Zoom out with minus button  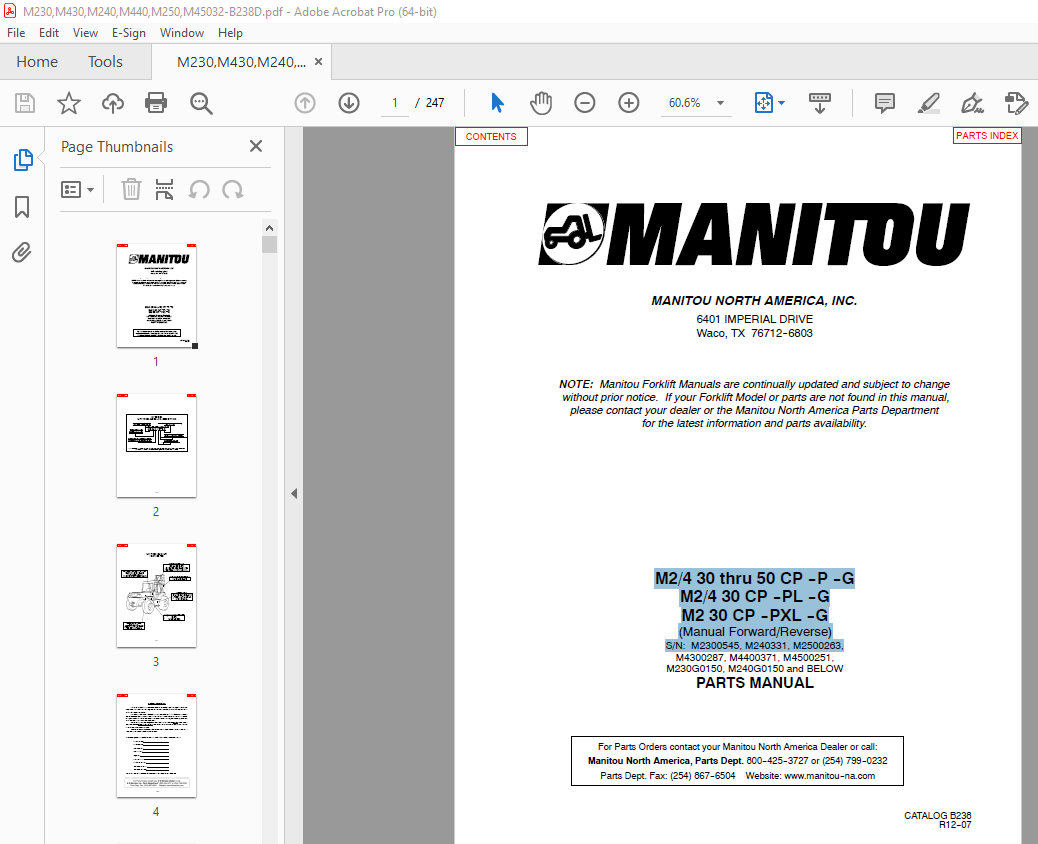[x=585, y=103]
